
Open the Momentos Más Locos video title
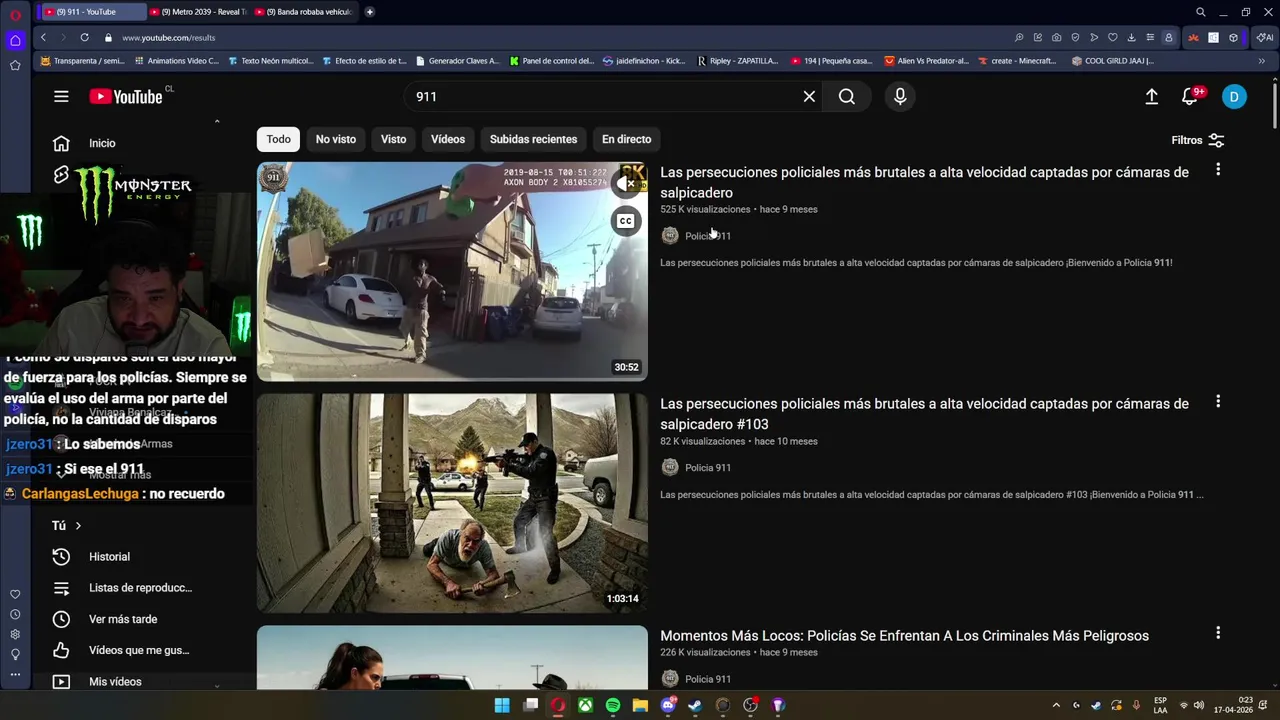(x=904, y=635)
